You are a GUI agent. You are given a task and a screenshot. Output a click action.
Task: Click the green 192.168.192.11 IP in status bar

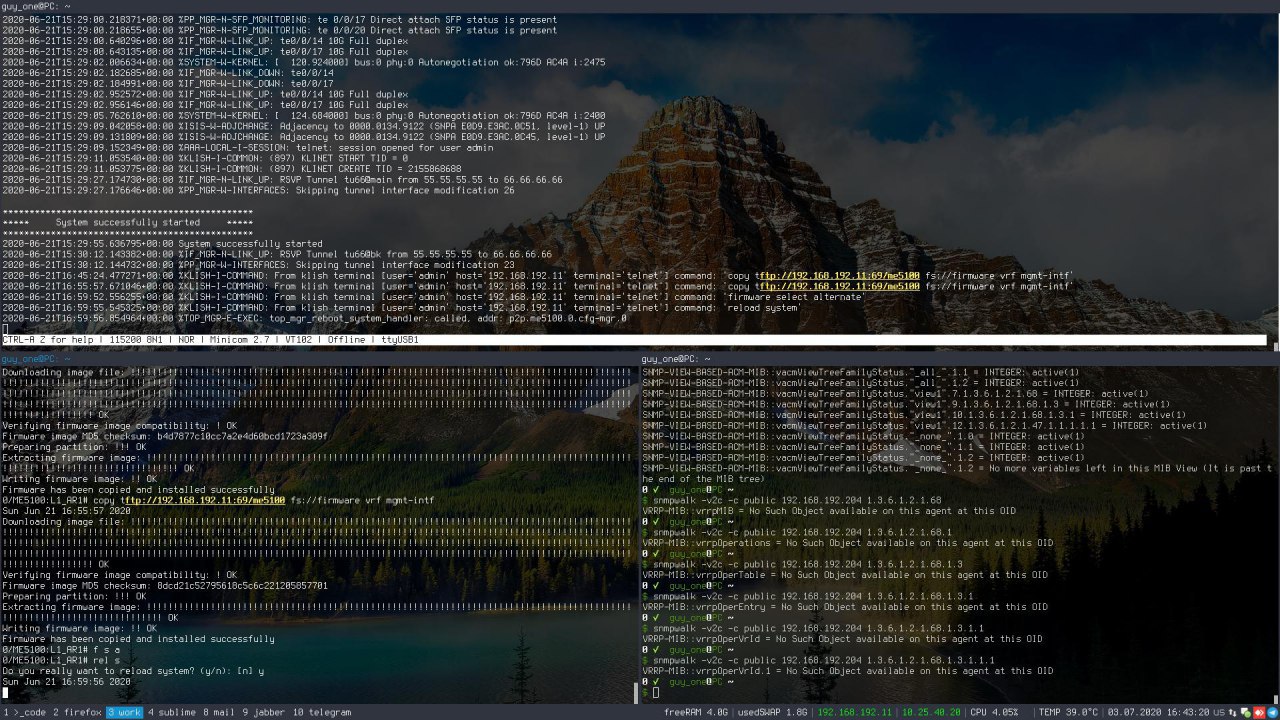(x=855, y=712)
